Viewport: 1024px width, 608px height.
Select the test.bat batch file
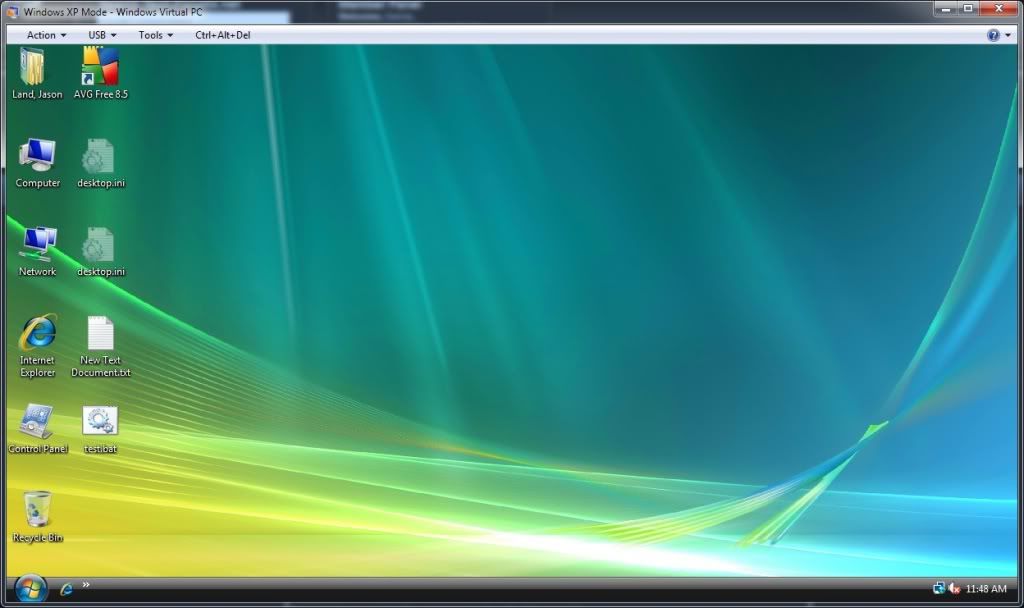(x=100, y=429)
